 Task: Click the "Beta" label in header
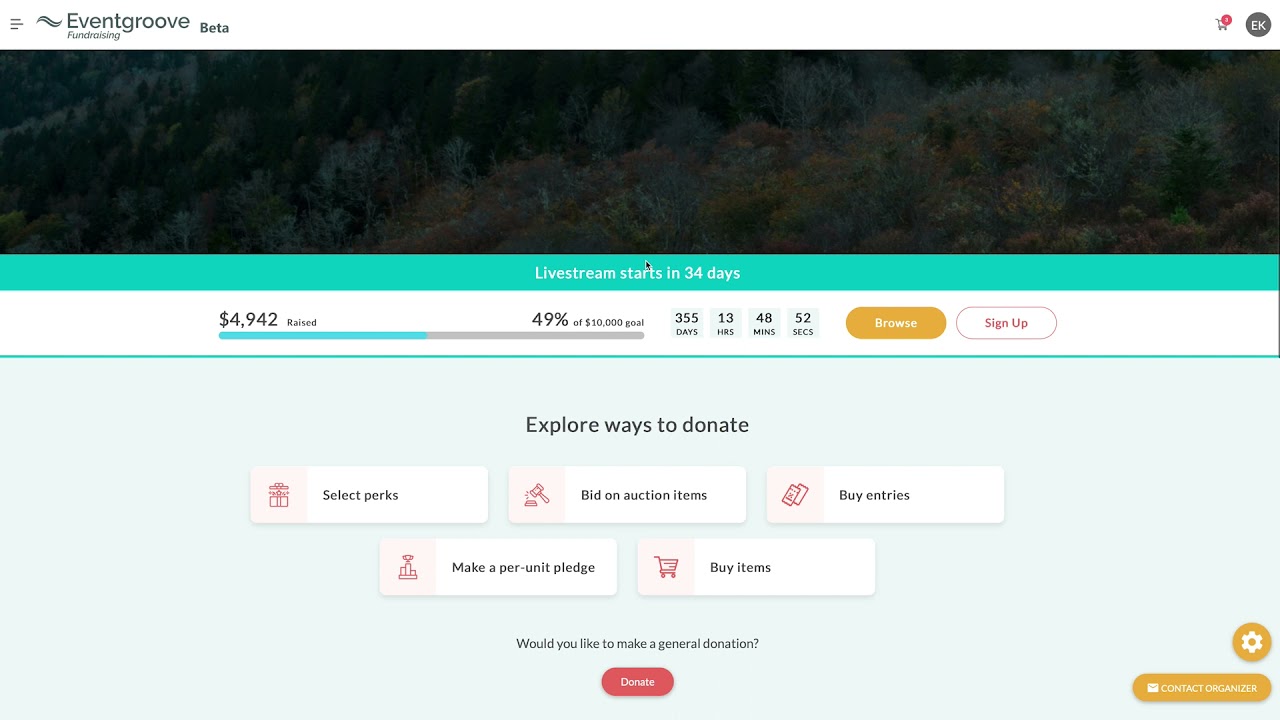pyautogui.click(x=214, y=28)
